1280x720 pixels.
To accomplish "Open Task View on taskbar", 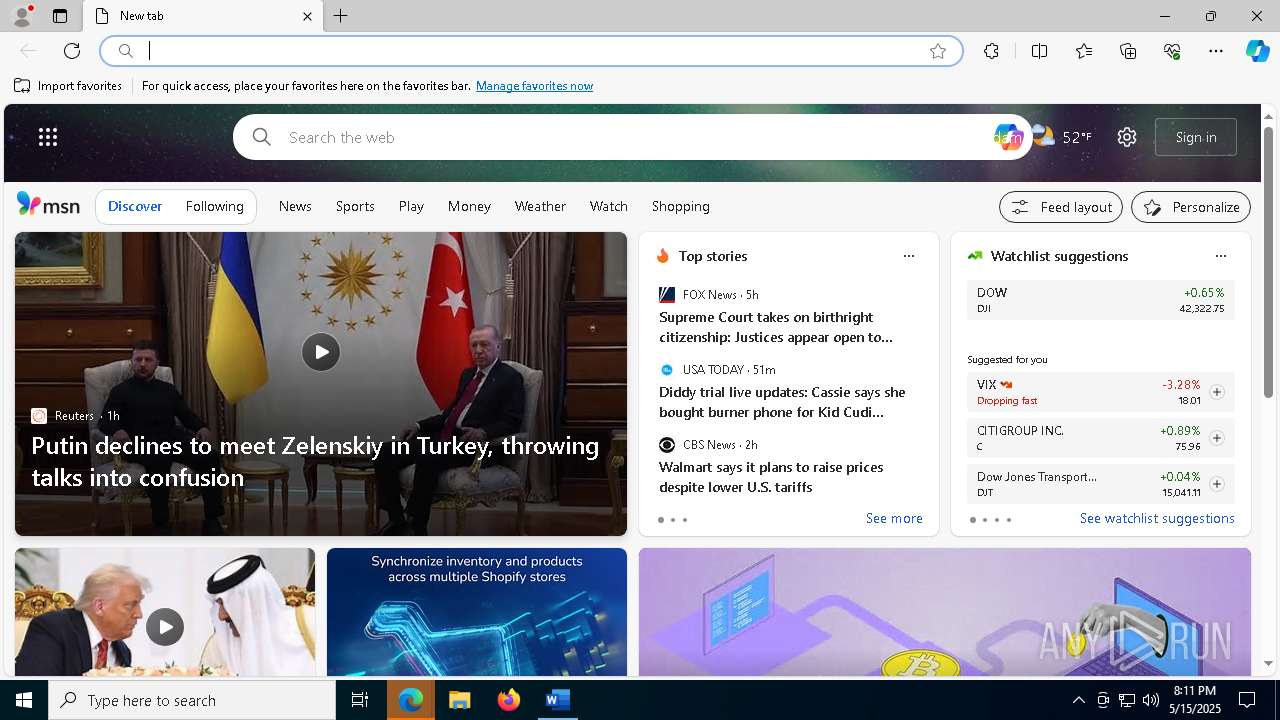I will (360, 700).
